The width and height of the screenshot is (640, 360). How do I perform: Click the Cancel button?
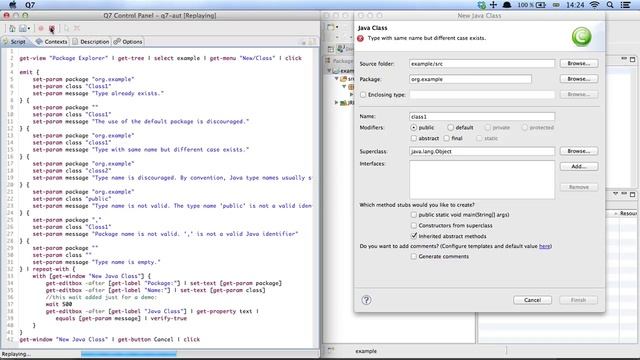click(x=533, y=300)
